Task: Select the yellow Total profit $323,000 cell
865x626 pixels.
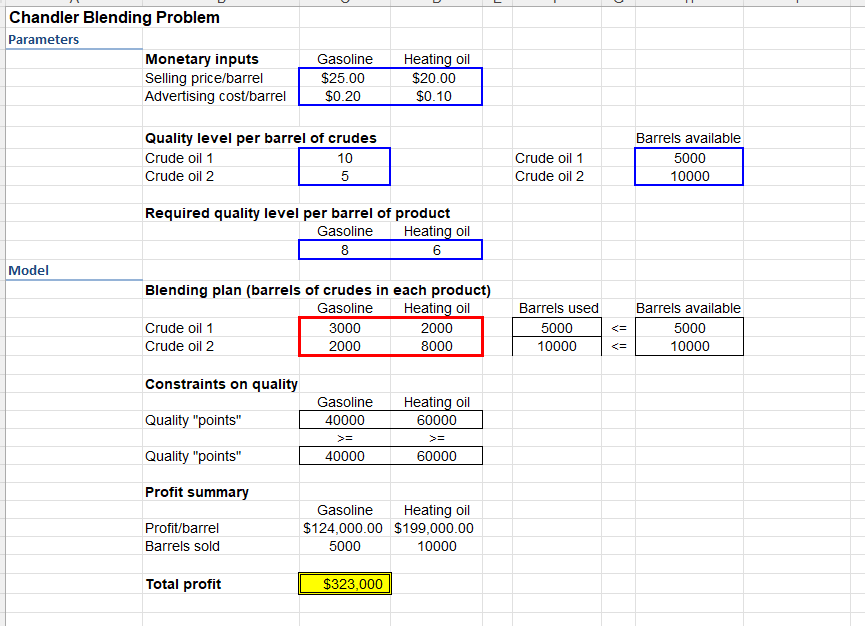Action: click(345, 584)
